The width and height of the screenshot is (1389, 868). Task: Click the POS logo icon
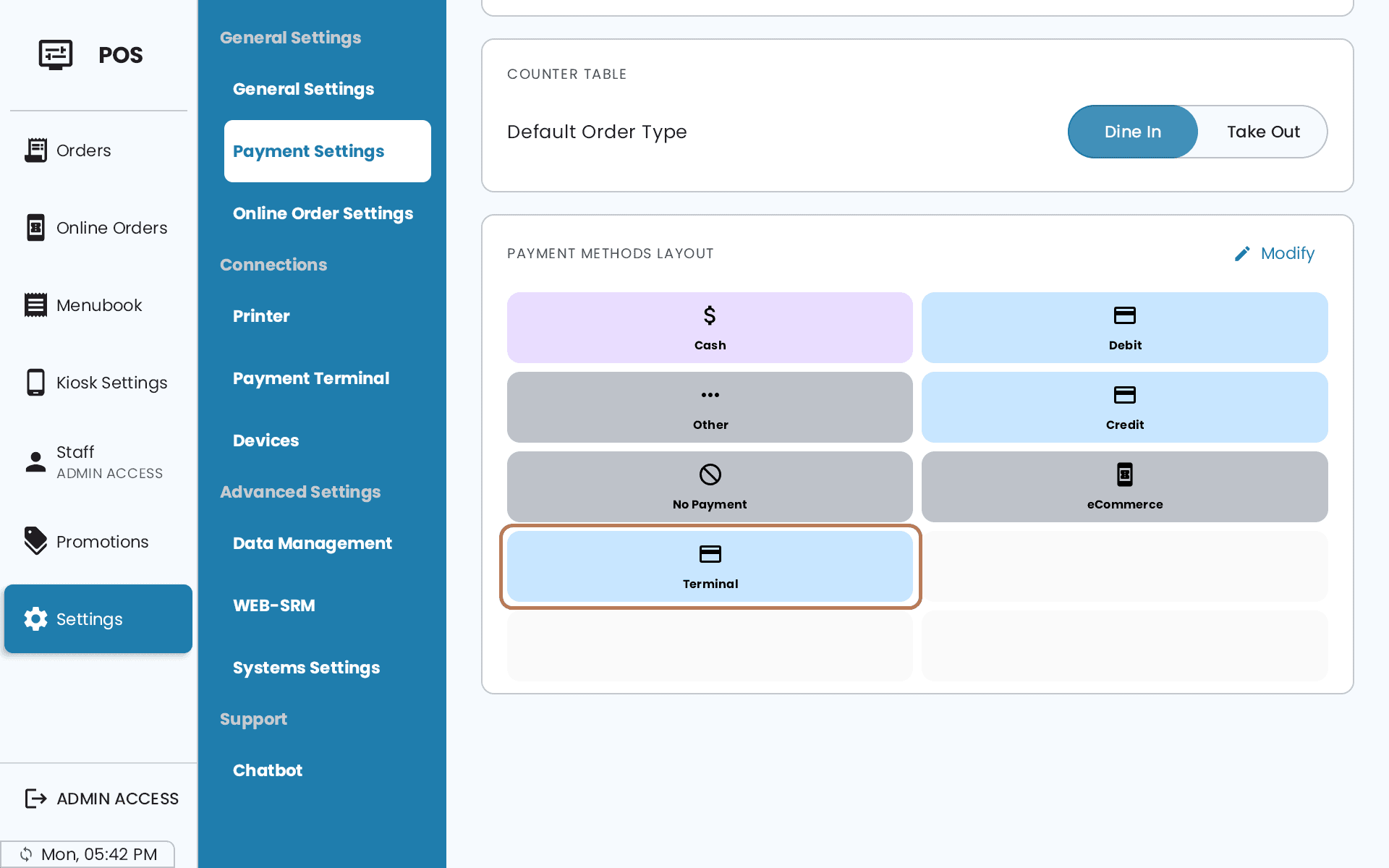(56, 55)
